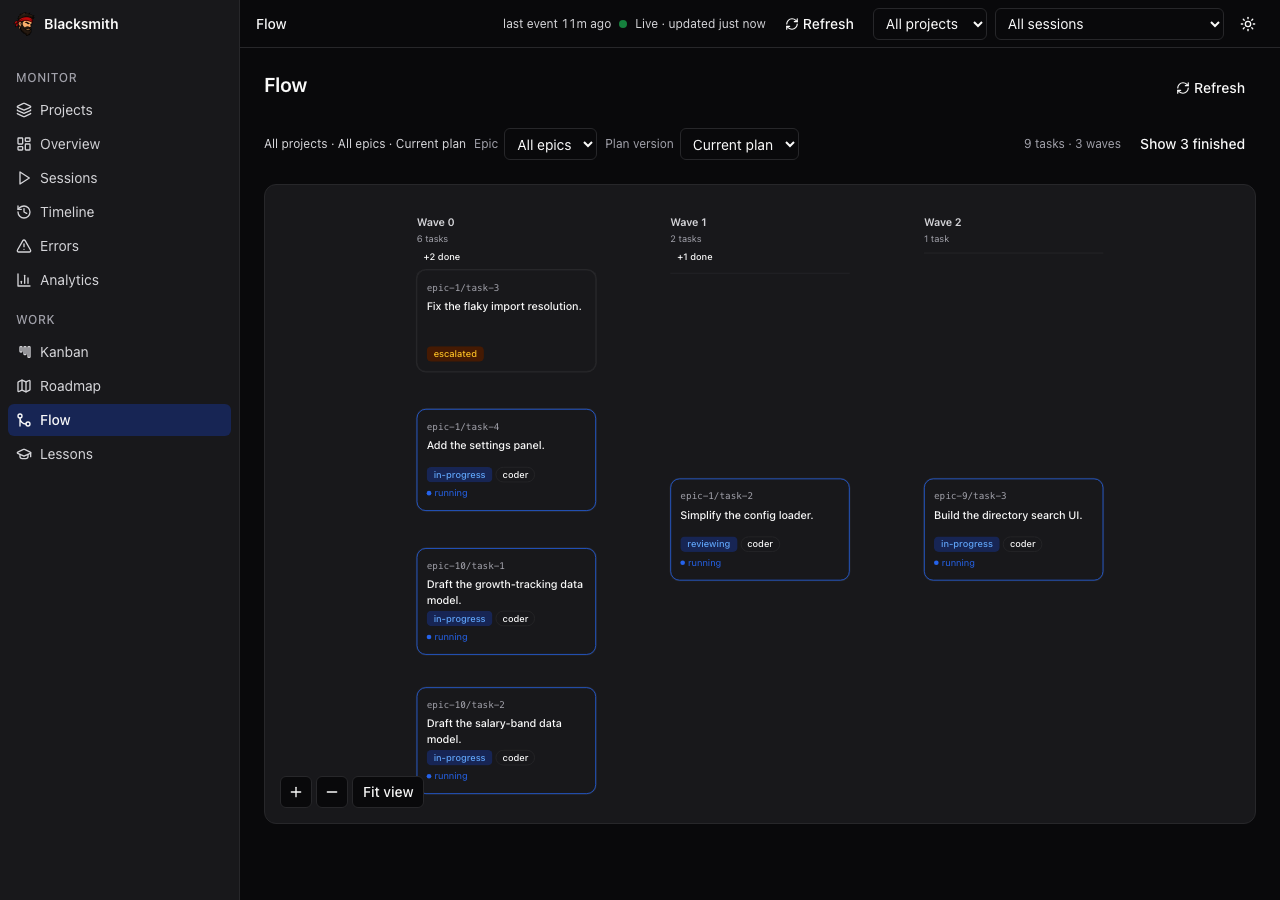The image size is (1280, 900).
Task: Zoom in with the plus button
Action: (296, 792)
